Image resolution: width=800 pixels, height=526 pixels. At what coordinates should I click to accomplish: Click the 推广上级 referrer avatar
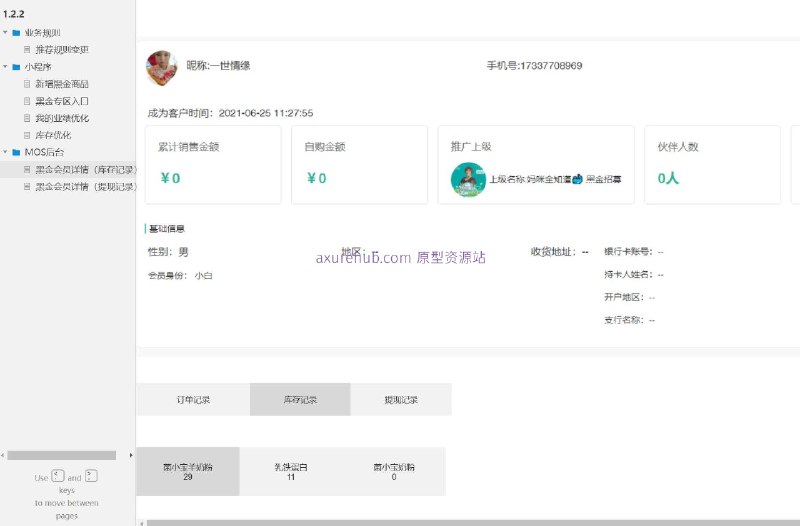(x=468, y=180)
